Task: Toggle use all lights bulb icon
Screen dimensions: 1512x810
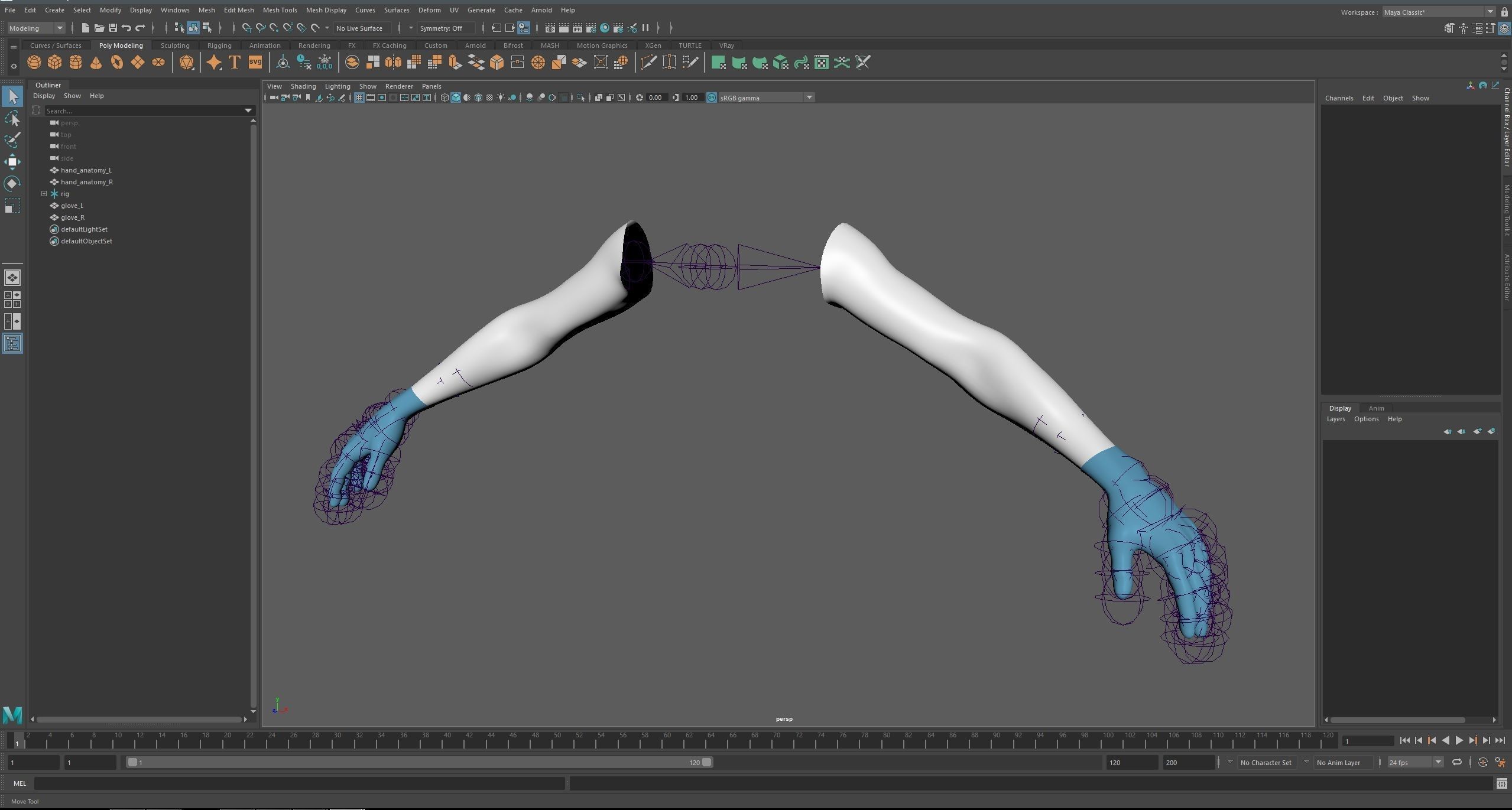Action: [x=501, y=97]
